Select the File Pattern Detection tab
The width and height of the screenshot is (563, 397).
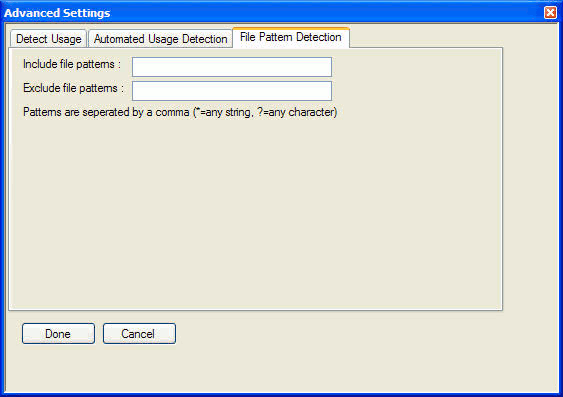click(x=291, y=37)
